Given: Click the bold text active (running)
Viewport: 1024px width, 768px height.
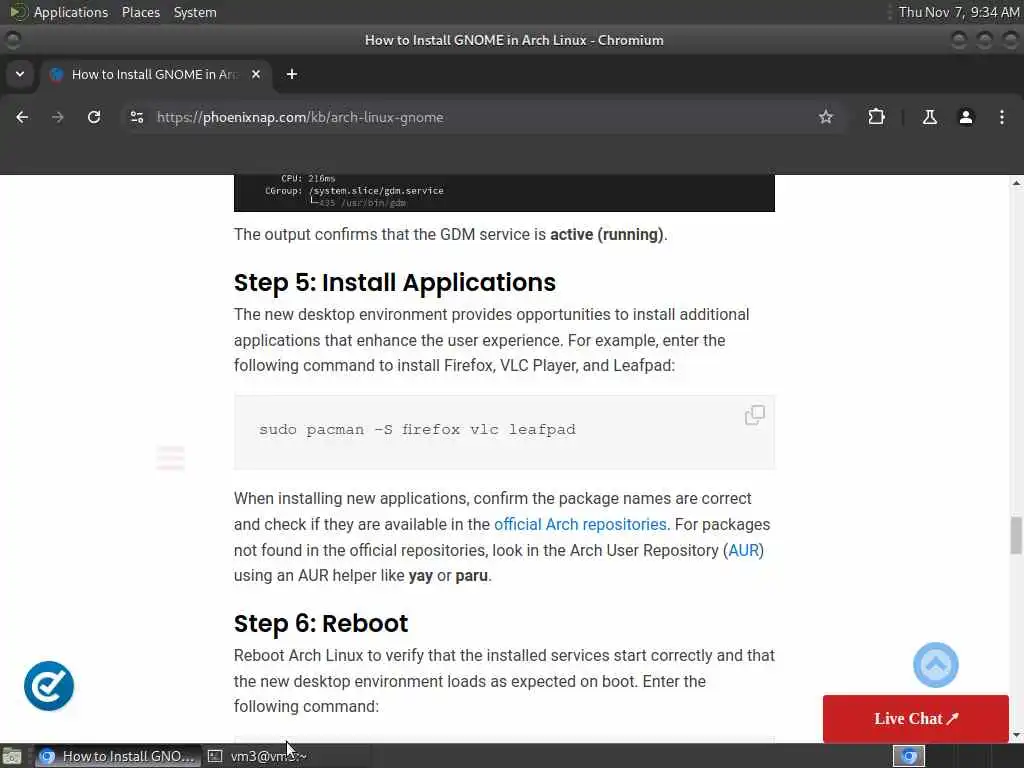Looking at the screenshot, I should pyautogui.click(x=607, y=234).
